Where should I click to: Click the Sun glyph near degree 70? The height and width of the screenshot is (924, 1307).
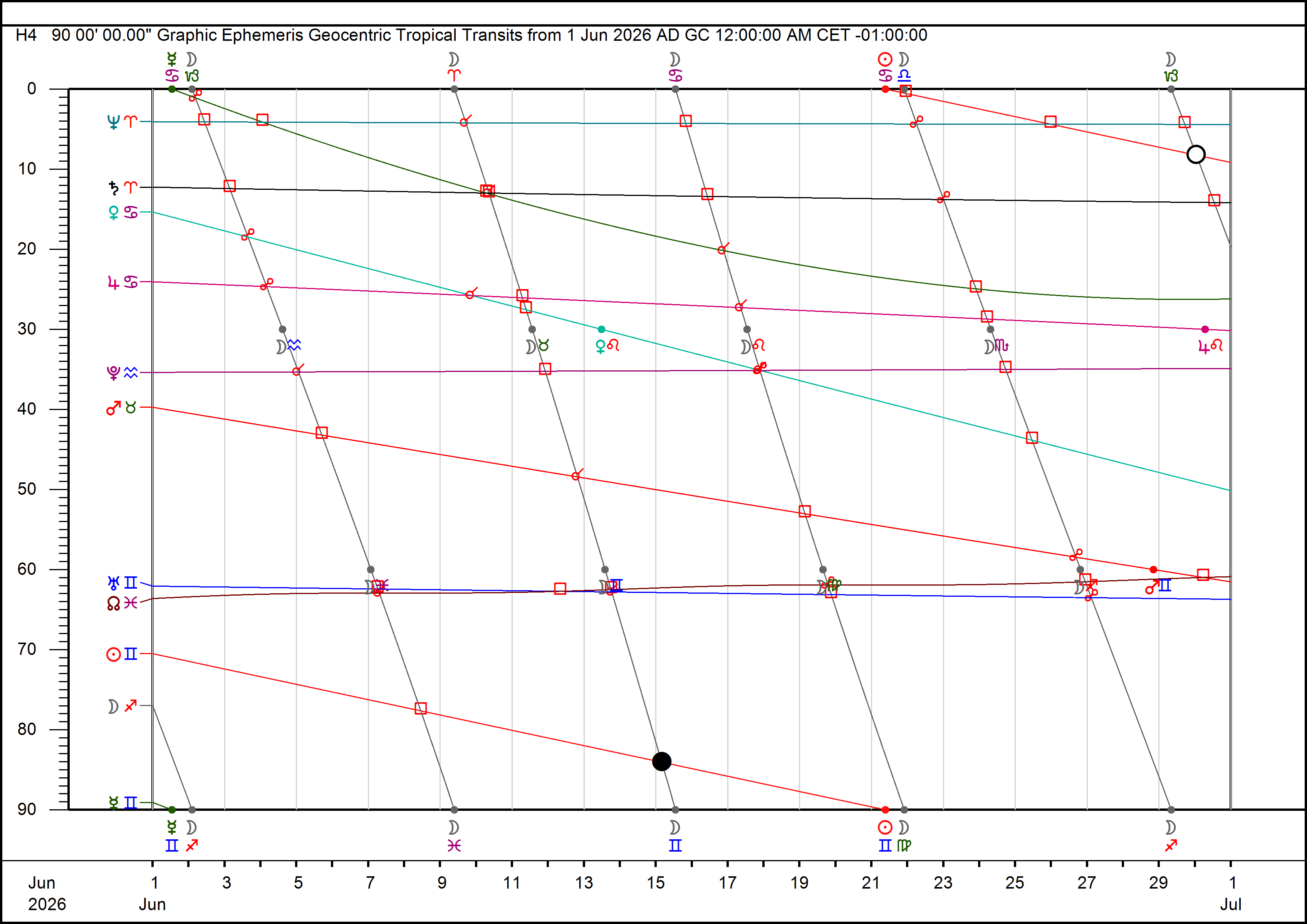coord(113,654)
